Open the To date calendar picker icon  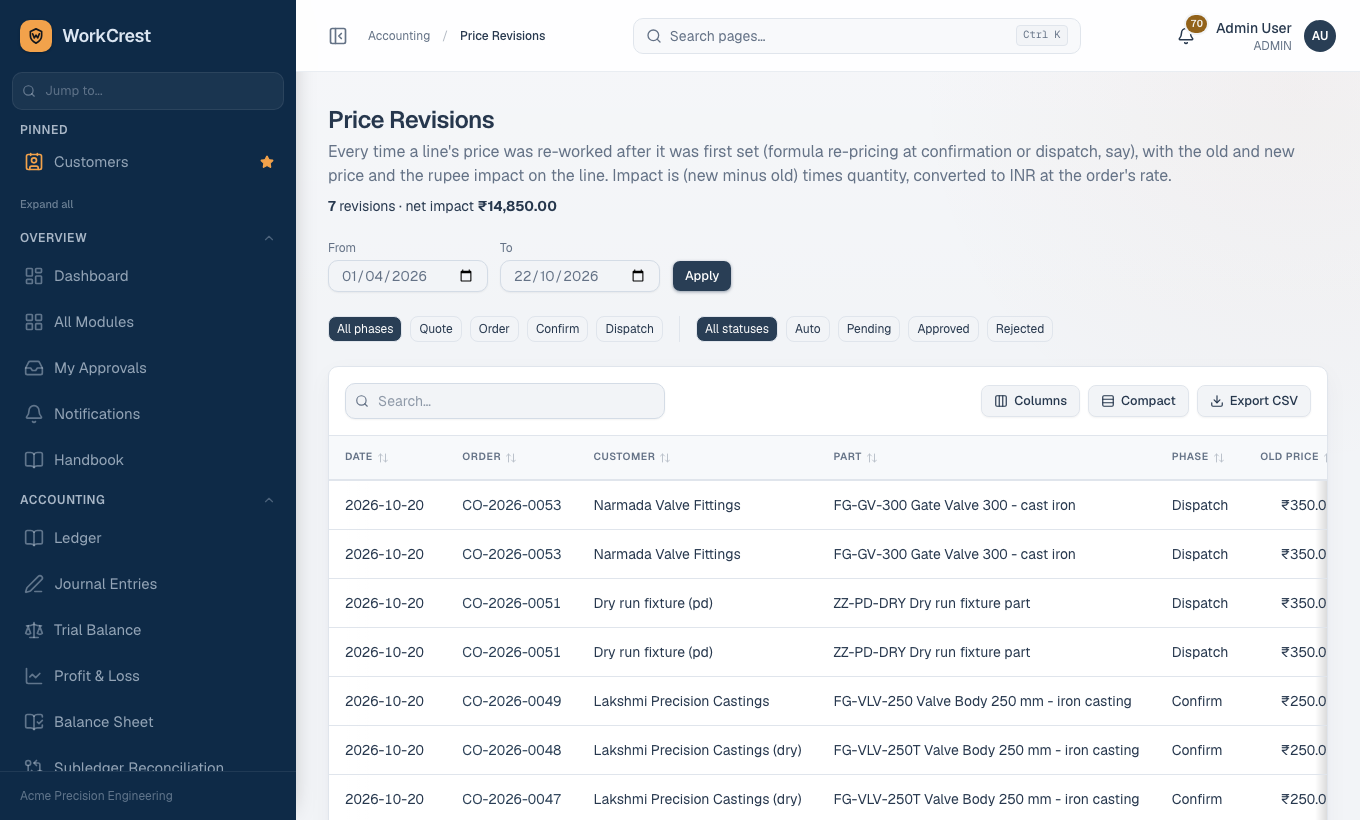tap(638, 276)
